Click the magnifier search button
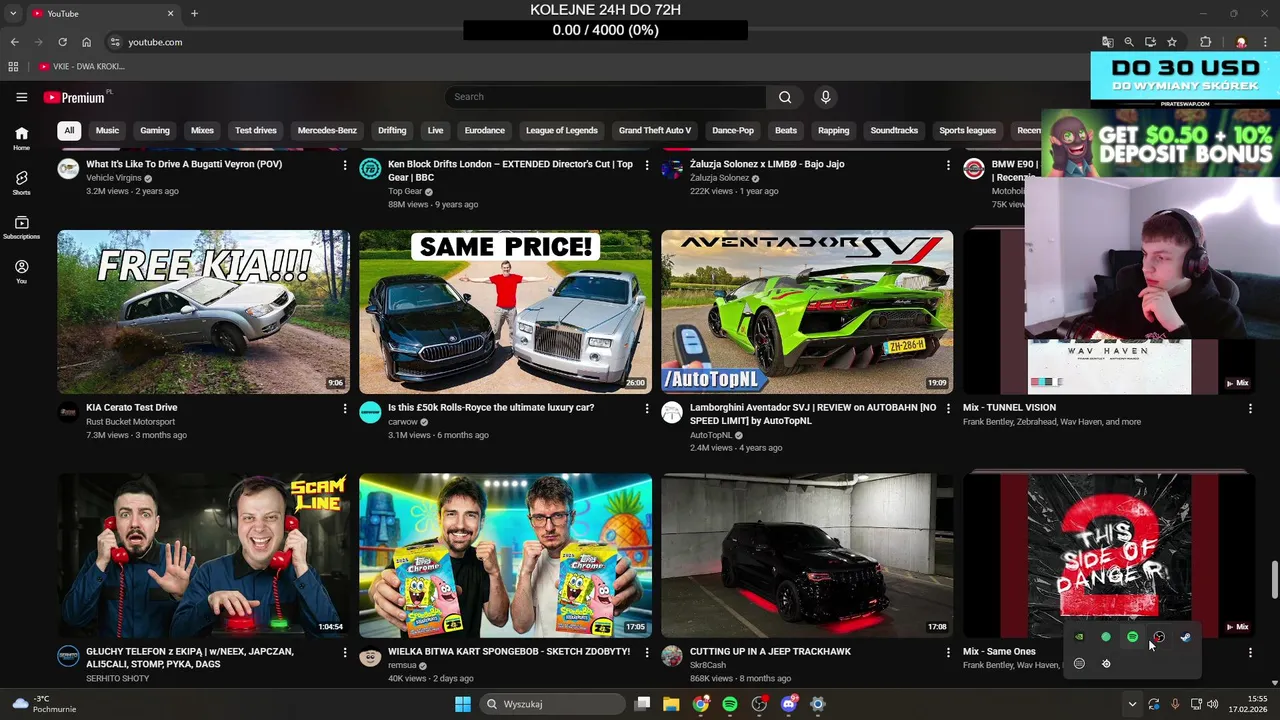This screenshot has height=720, width=1280. [x=785, y=97]
